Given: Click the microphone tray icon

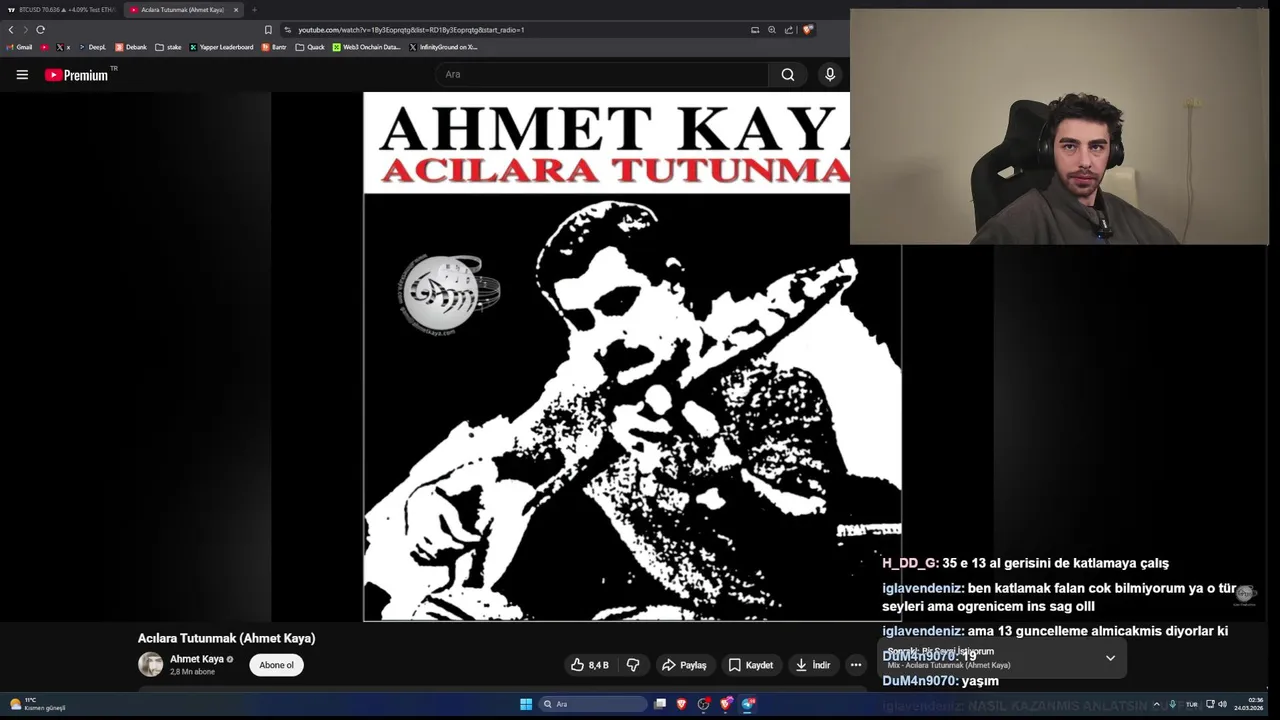Looking at the screenshot, I should pos(1173,704).
